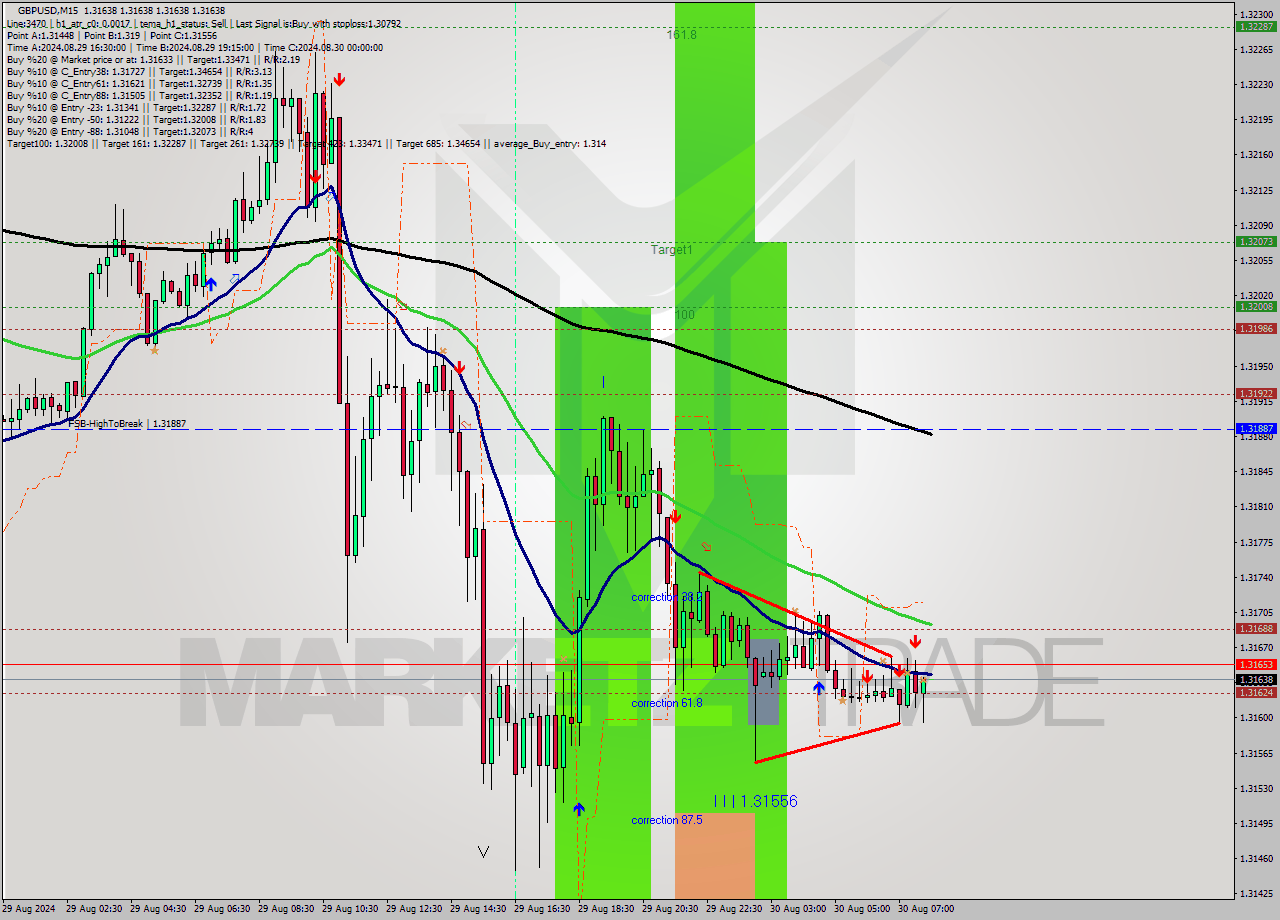Click the red 1.31922 price tag
The width and height of the screenshot is (1280, 920).
[x=1255, y=393]
